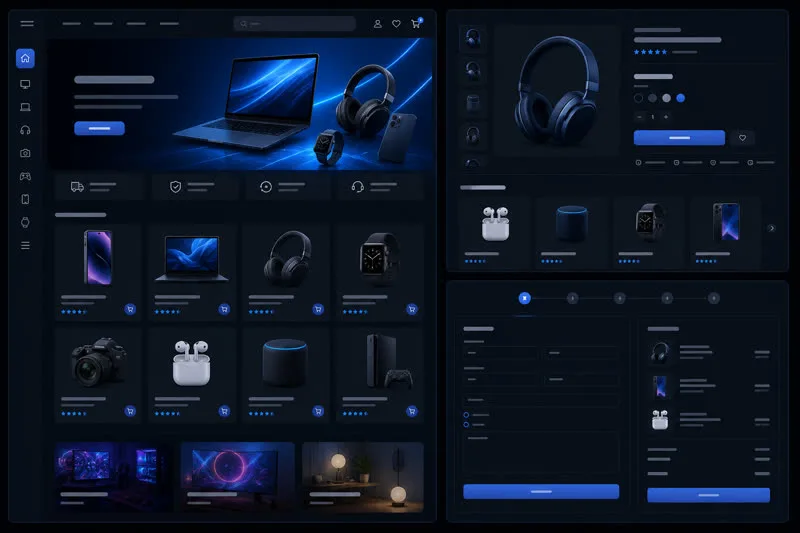The image size is (800, 533).
Task: Click the heart wishlist button on product detail
Action: (742, 138)
